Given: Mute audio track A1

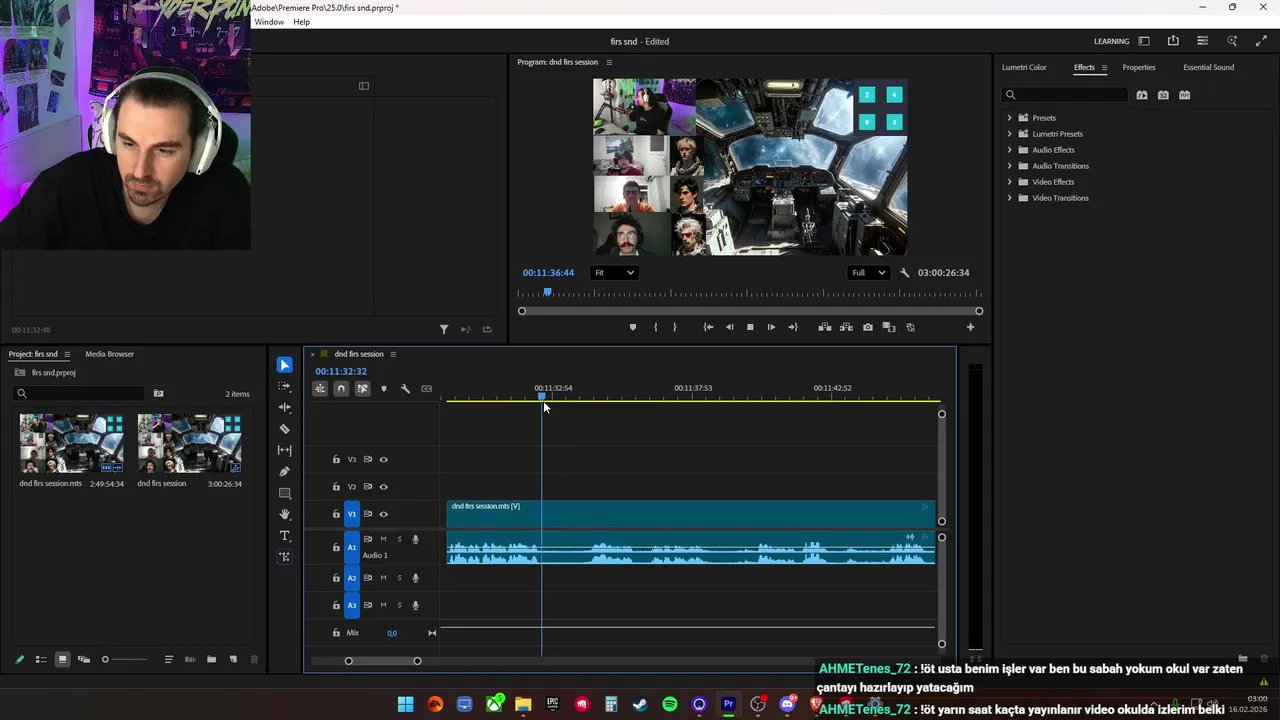Looking at the screenshot, I should click(383, 539).
